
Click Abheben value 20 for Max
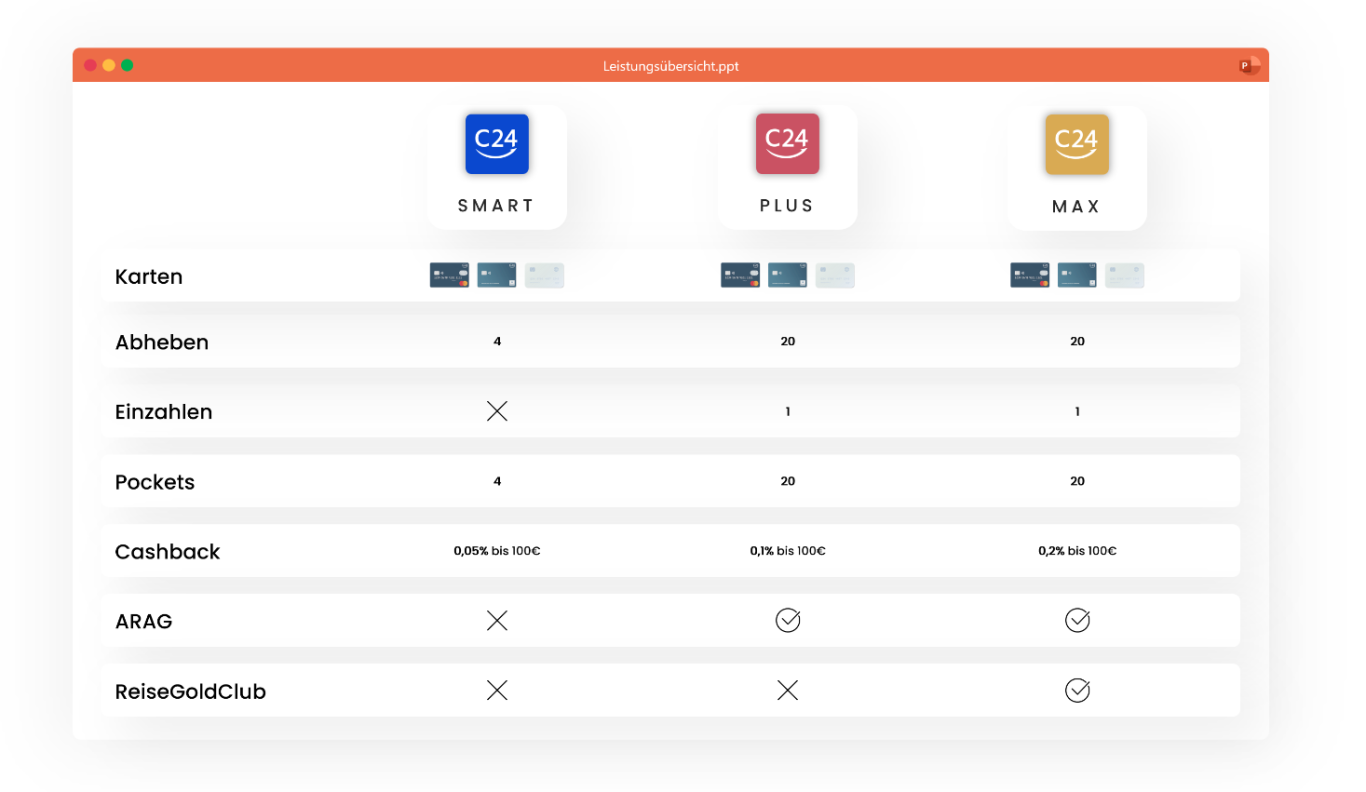(1077, 341)
